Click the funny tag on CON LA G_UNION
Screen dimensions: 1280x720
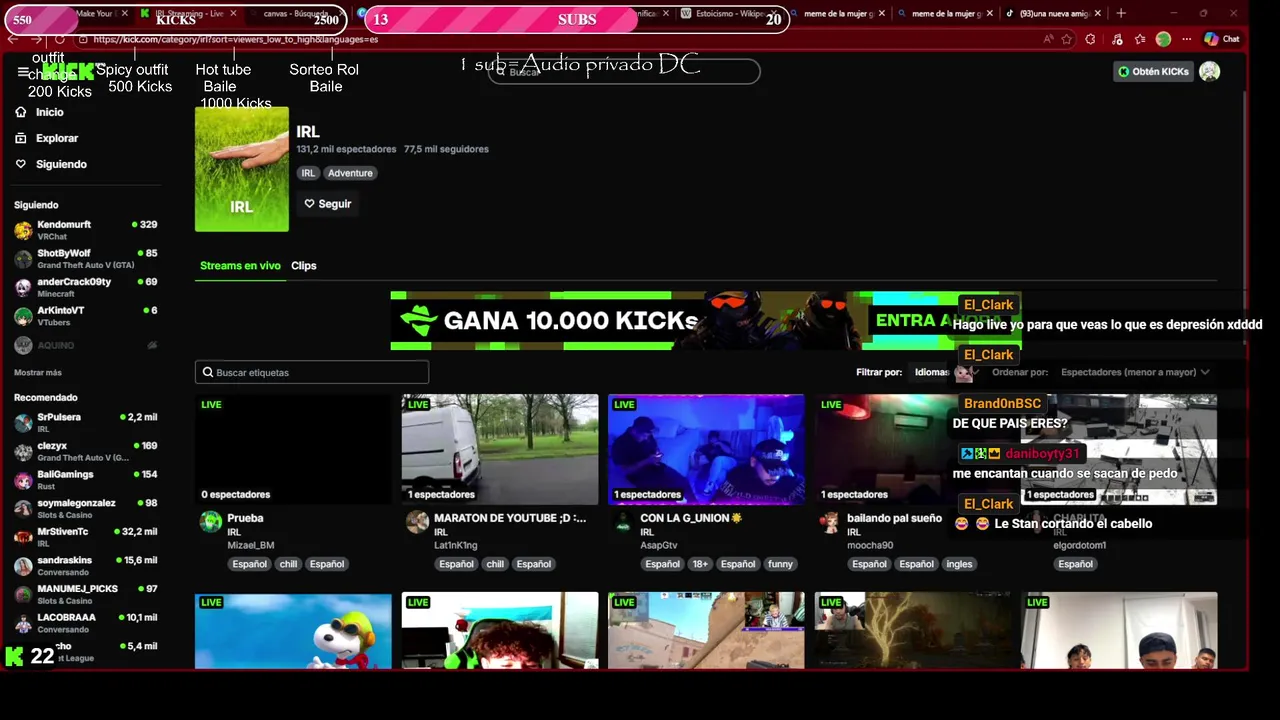click(x=780, y=564)
